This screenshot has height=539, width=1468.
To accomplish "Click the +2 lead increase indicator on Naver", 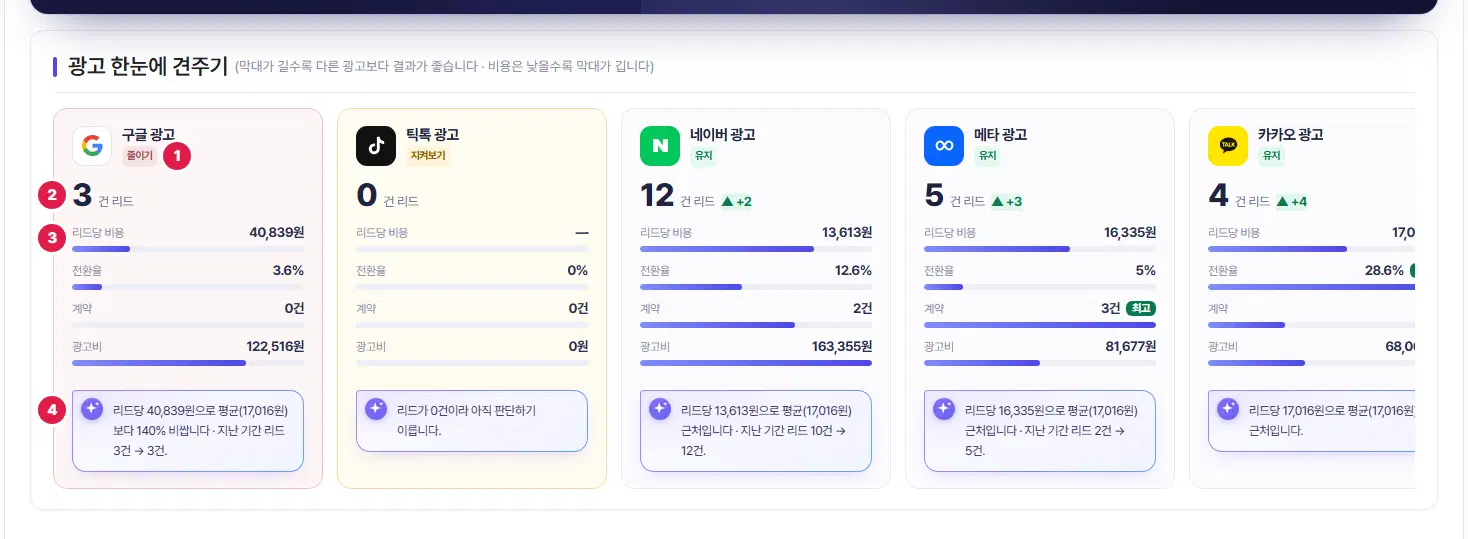I will point(736,201).
